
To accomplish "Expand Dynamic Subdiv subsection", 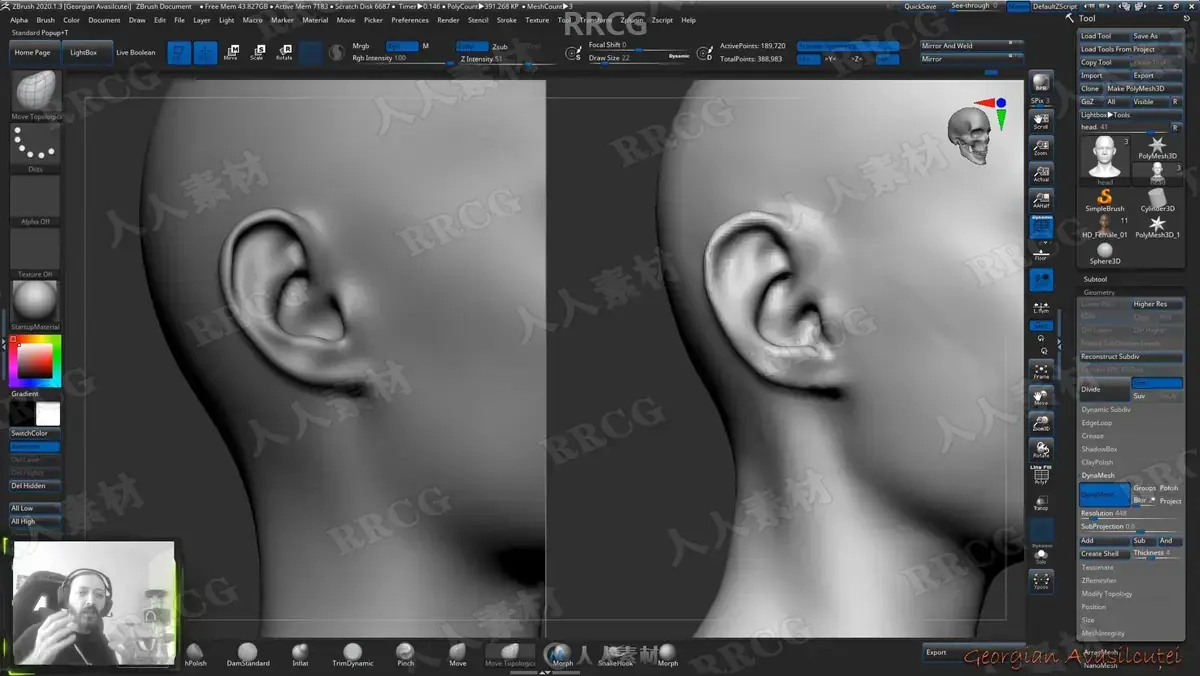I will pos(1106,409).
